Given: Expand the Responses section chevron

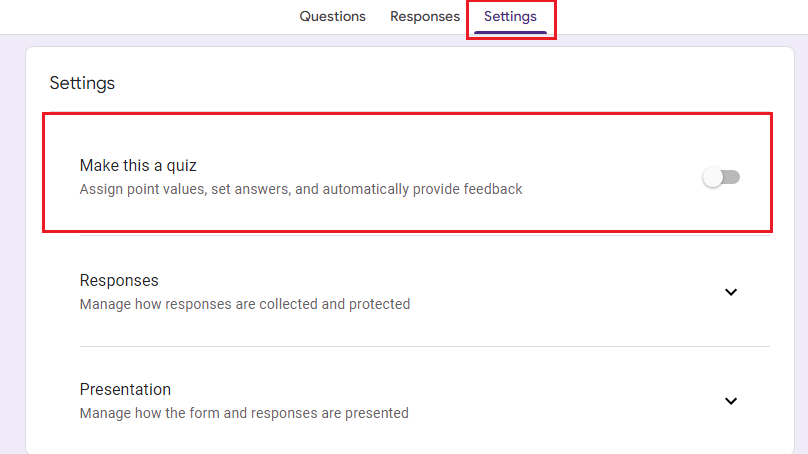Looking at the screenshot, I should [x=731, y=292].
